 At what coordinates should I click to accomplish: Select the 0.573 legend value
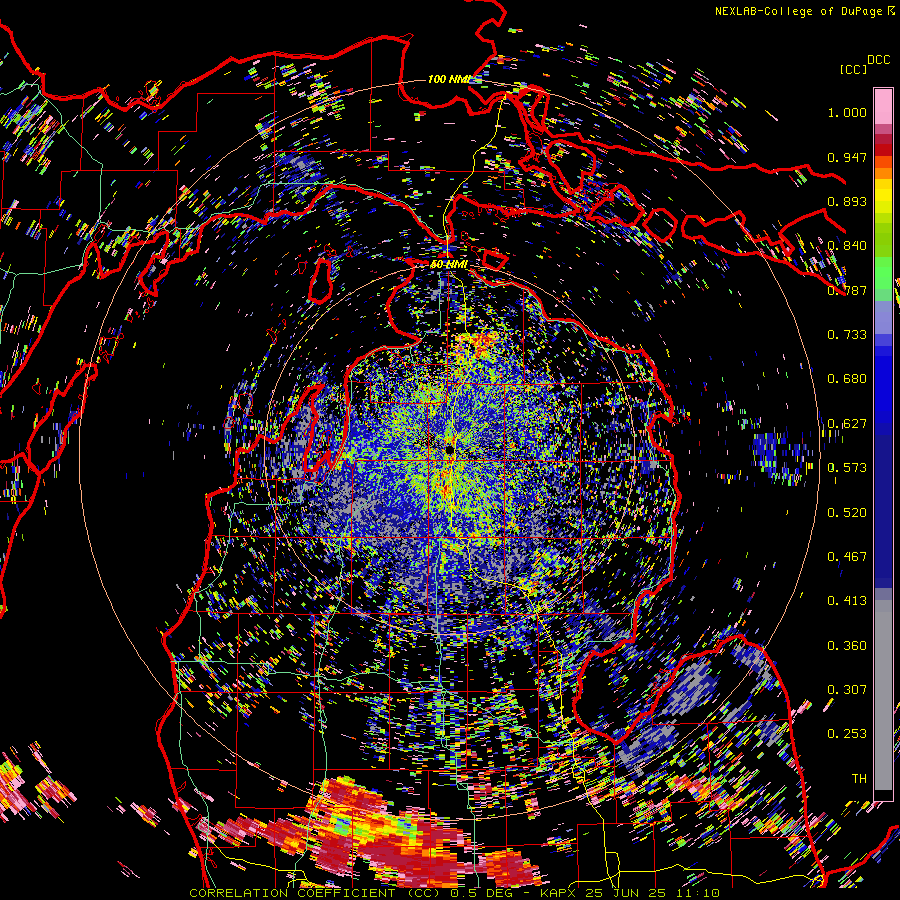click(847, 468)
